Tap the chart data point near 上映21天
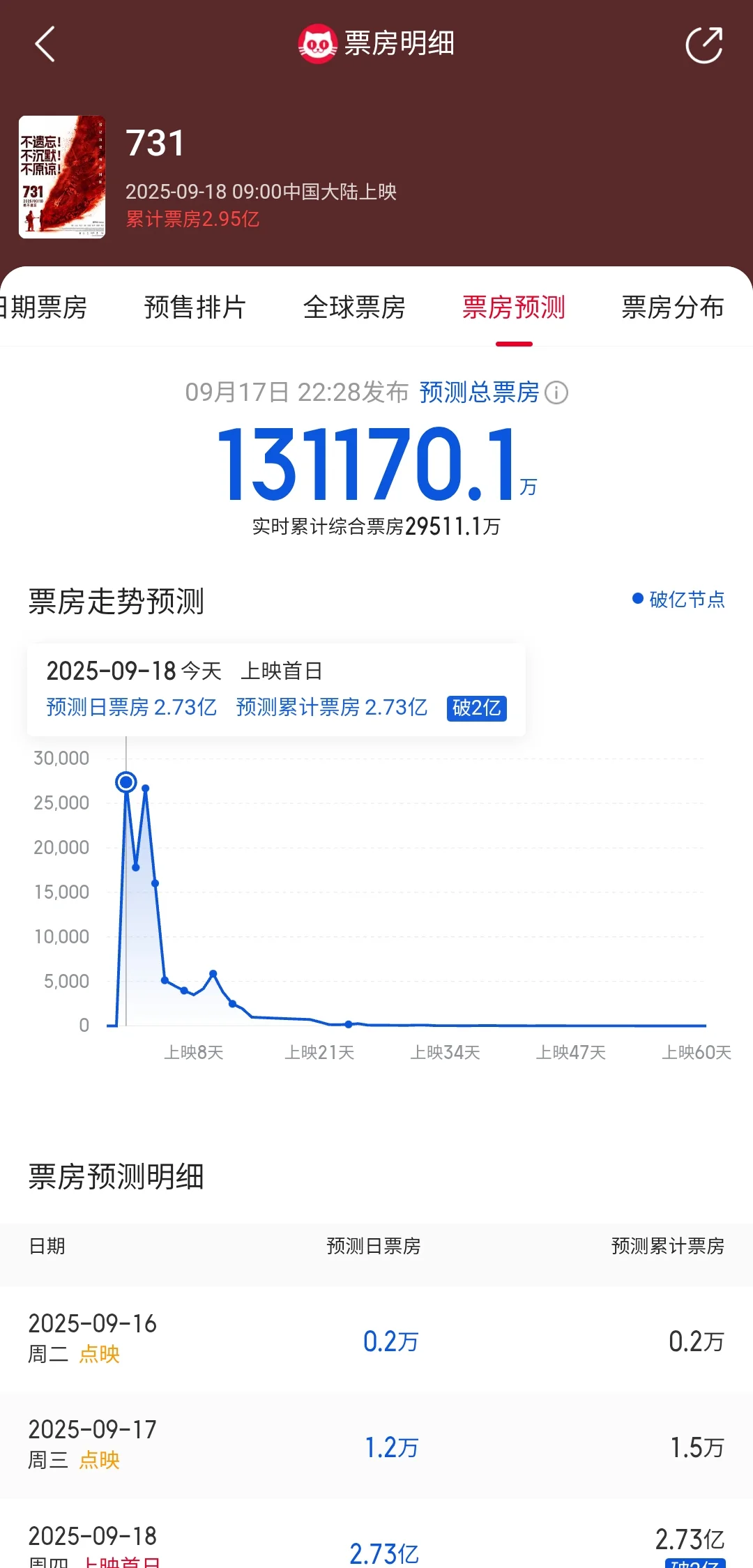Screen dimensions: 753x1568 click(x=349, y=1024)
